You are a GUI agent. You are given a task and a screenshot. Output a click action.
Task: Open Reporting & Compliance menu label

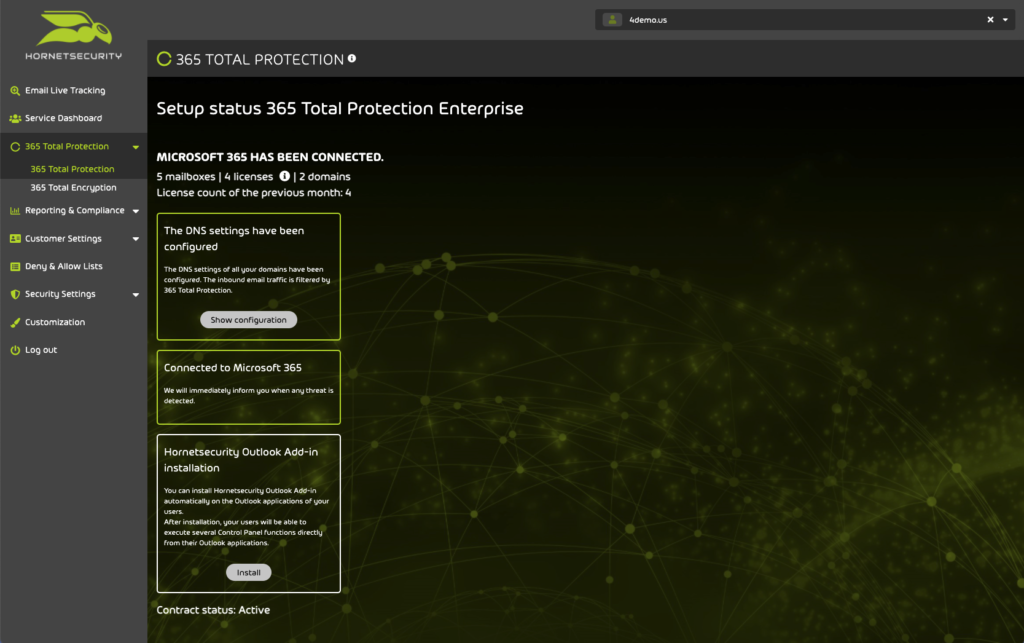pyautogui.click(x=74, y=211)
